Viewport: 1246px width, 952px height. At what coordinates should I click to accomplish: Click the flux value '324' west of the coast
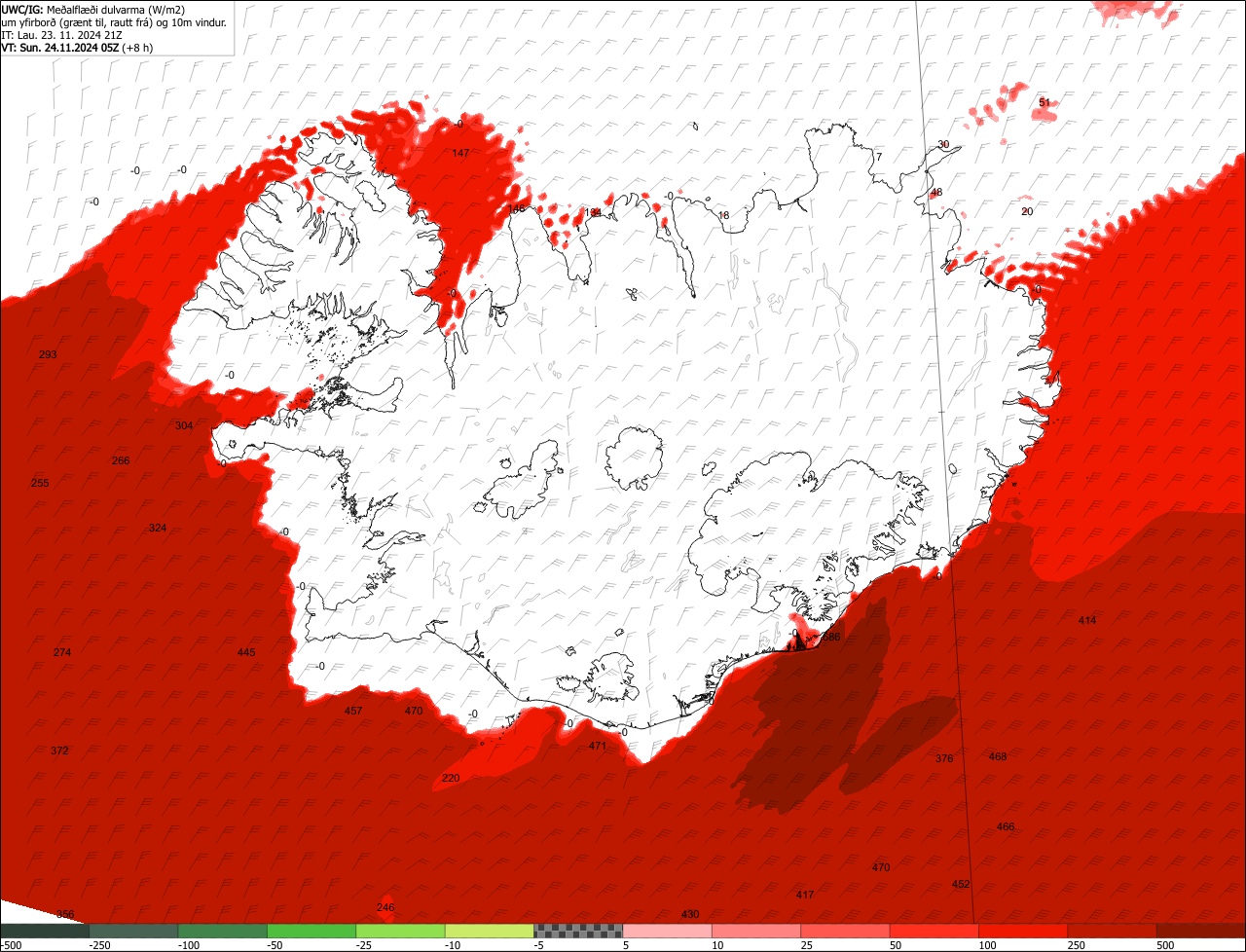(158, 528)
